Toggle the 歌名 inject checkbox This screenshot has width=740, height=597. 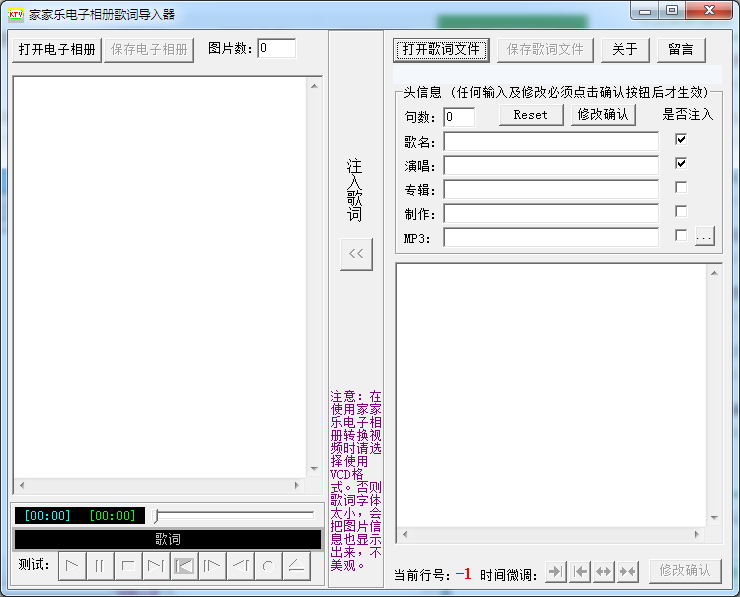click(x=681, y=139)
